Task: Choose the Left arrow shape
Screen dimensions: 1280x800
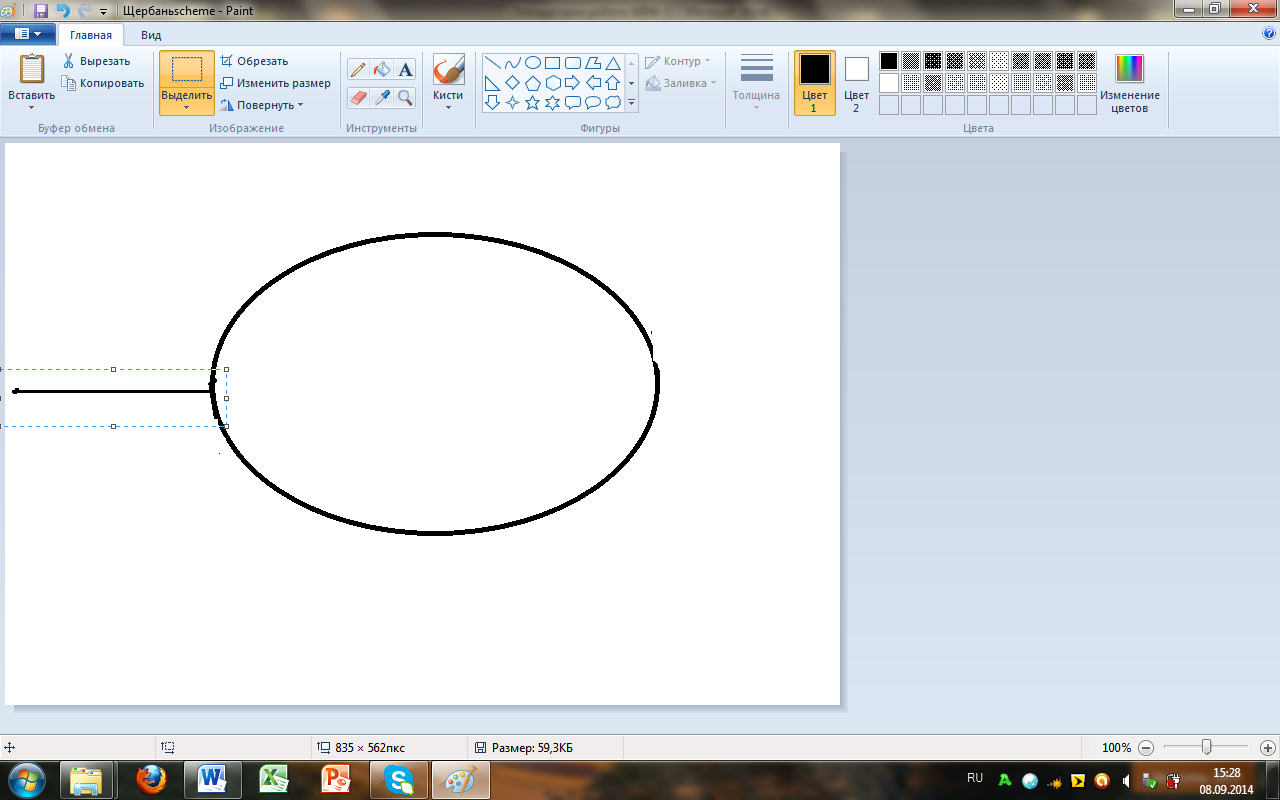Action: [593, 83]
